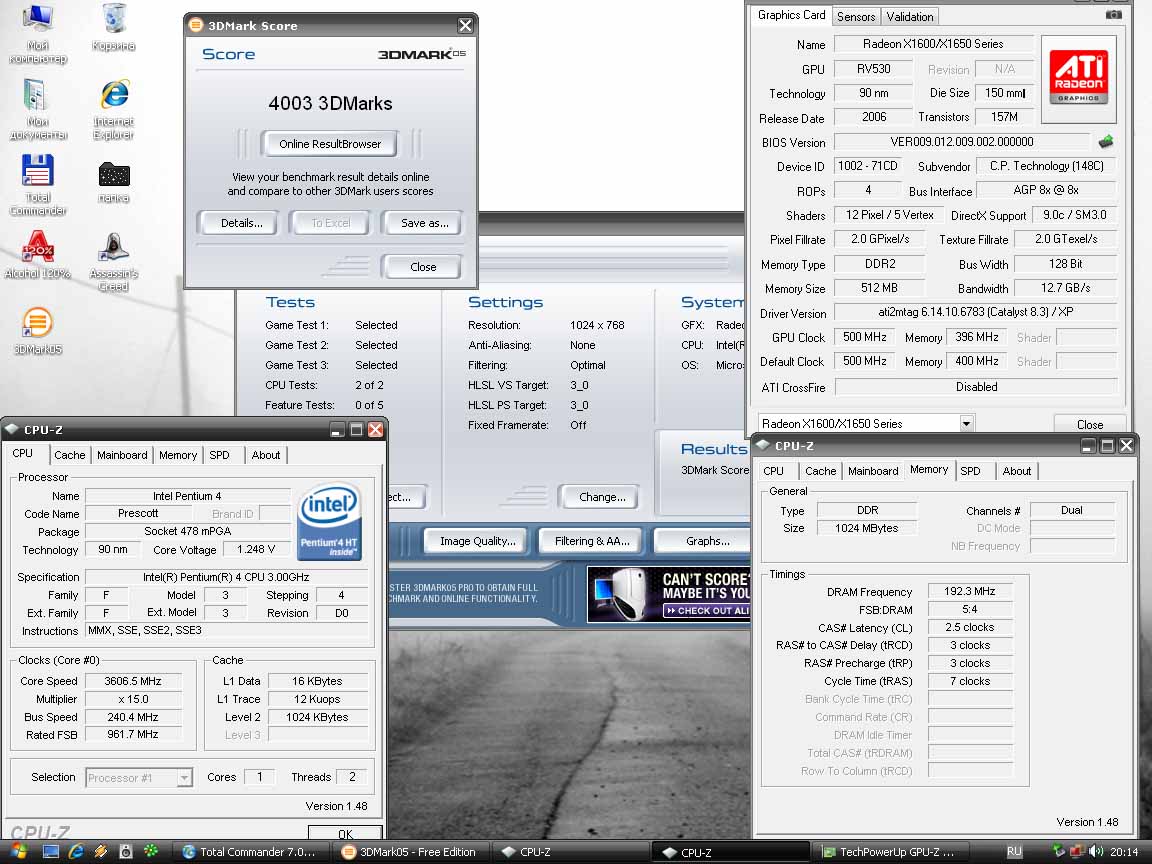
Task: Click the Change... button under Settings
Action: 602,497
